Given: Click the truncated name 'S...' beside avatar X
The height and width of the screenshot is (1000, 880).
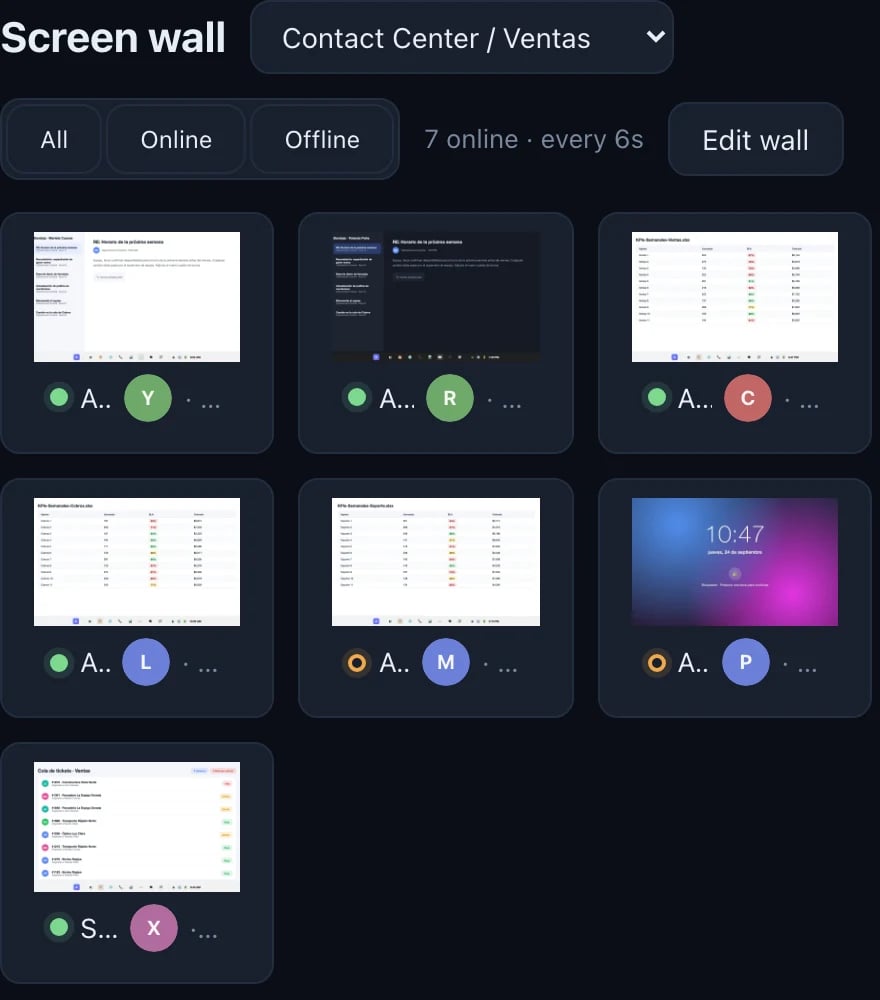Looking at the screenshot, I should (99, 929).
